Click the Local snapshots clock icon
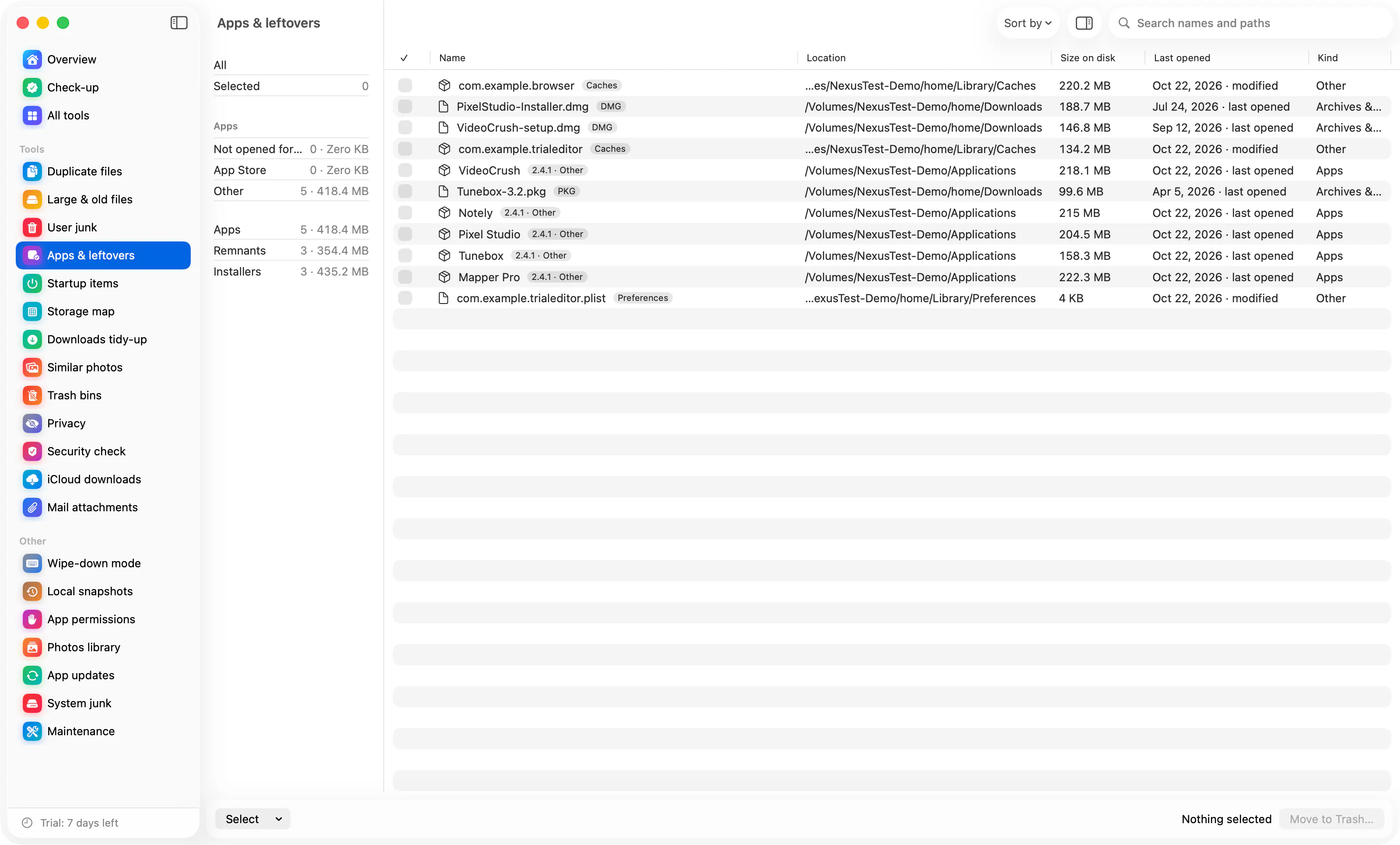Viewport: 1400px width, 845px height. click(x=32, y=591)
